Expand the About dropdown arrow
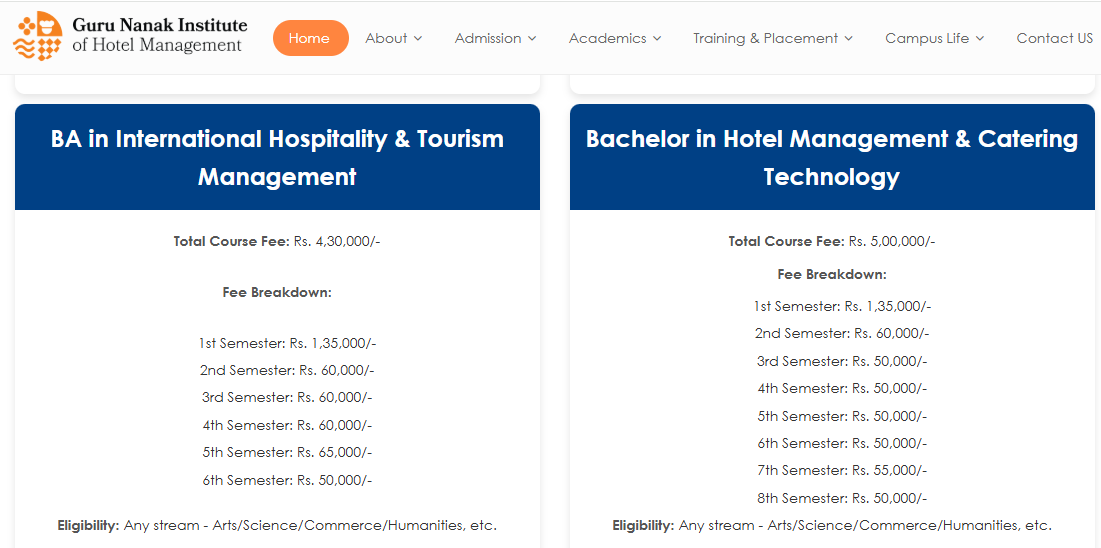 [418, 39]
